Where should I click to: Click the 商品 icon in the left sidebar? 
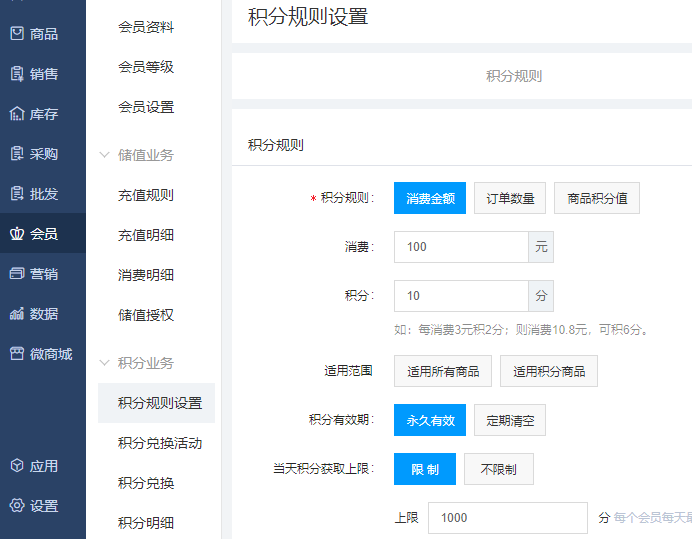click(17, 34)
